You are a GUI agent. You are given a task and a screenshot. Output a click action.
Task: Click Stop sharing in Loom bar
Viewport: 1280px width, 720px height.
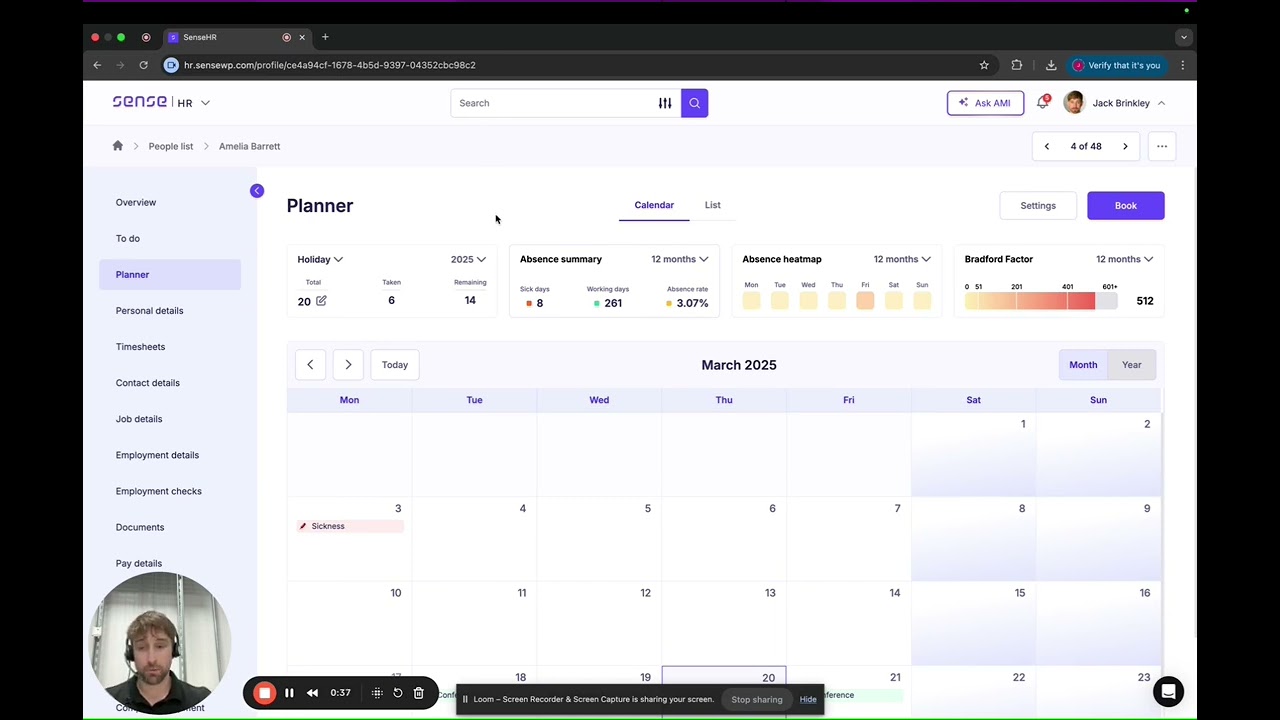tap(757, 699)
